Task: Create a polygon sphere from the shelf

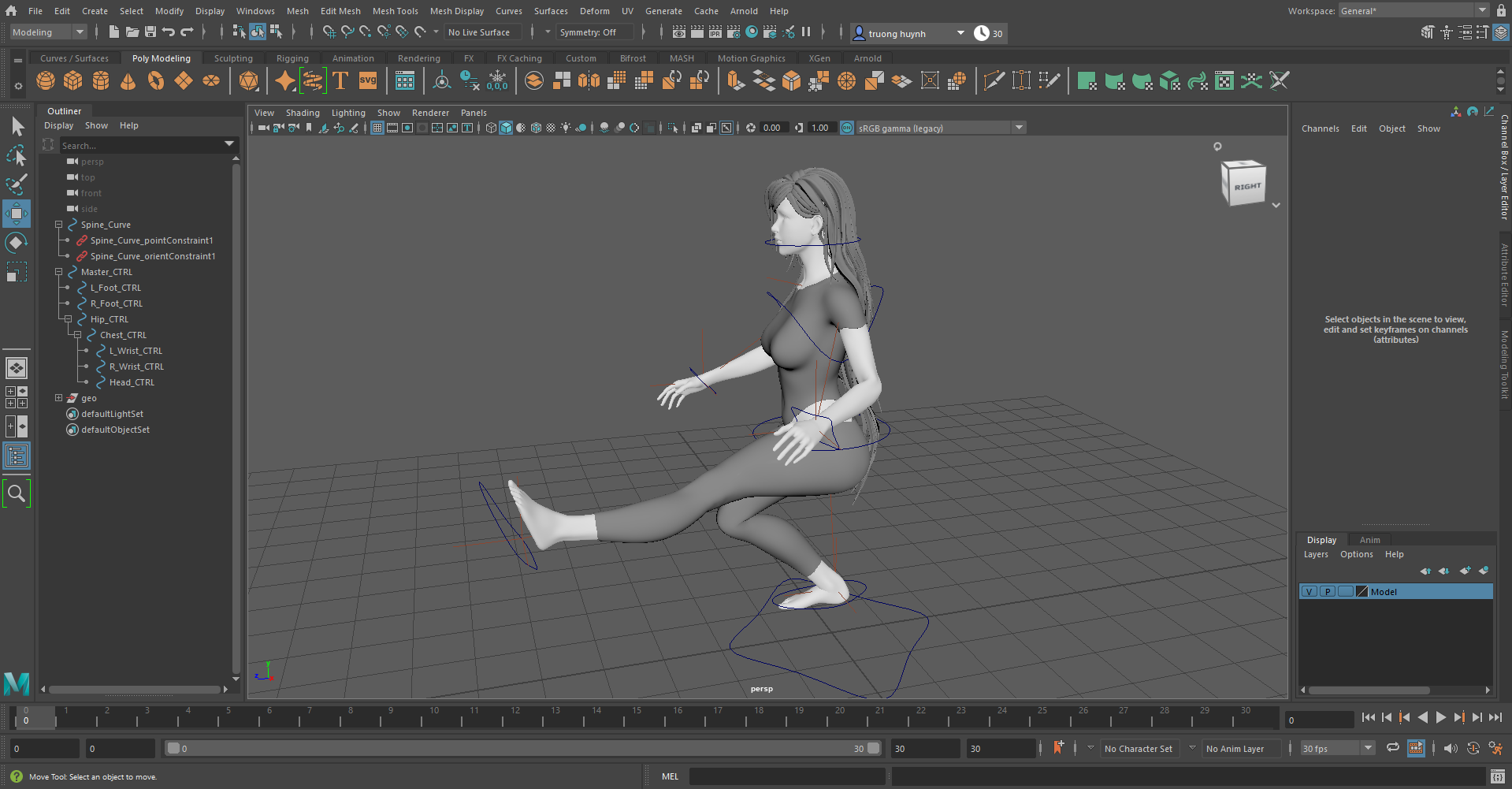Action: [x=45, y=80]
